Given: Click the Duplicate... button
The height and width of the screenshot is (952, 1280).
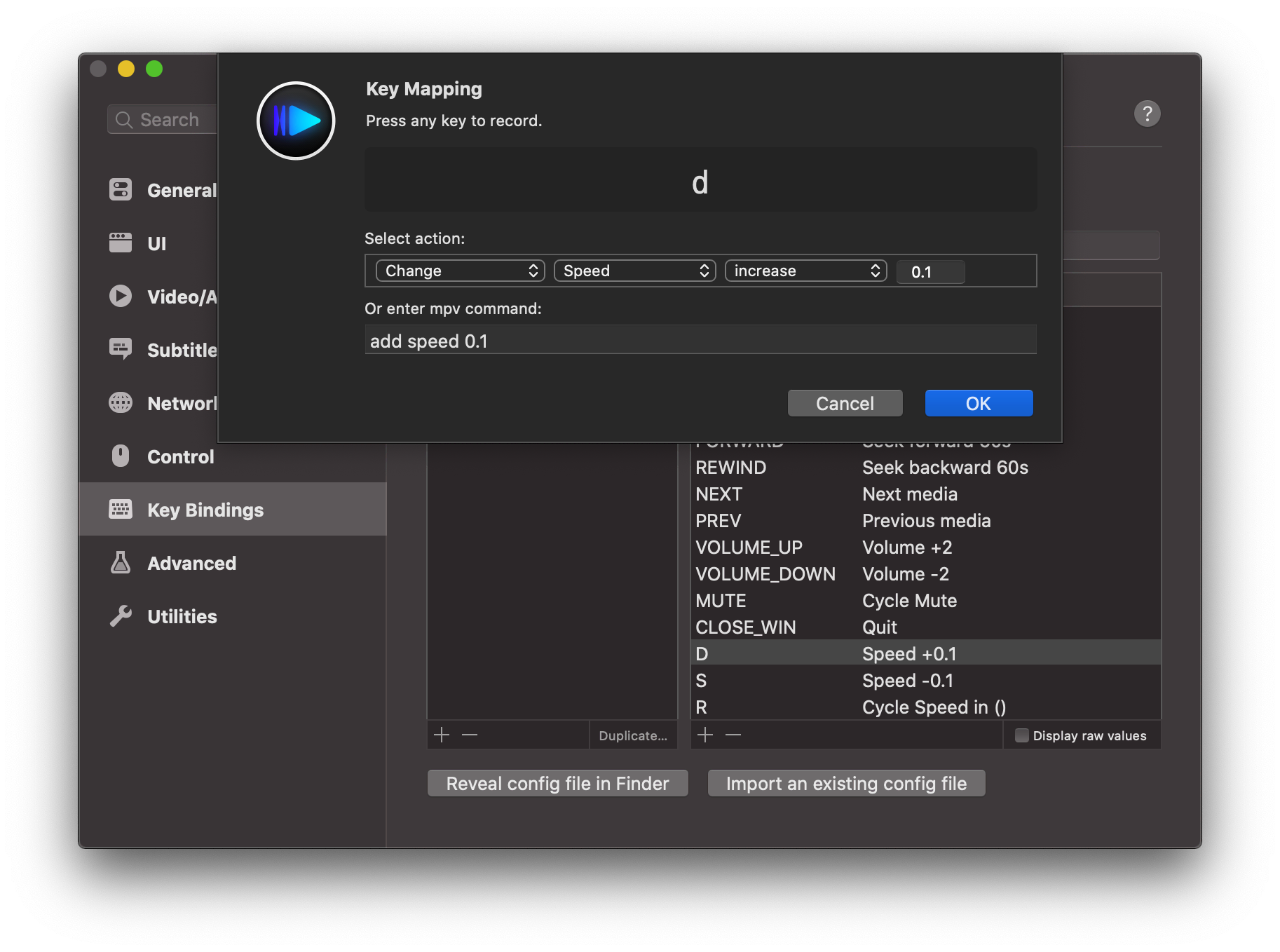Looking at the screenshot, I should click(x=633, y=735).
